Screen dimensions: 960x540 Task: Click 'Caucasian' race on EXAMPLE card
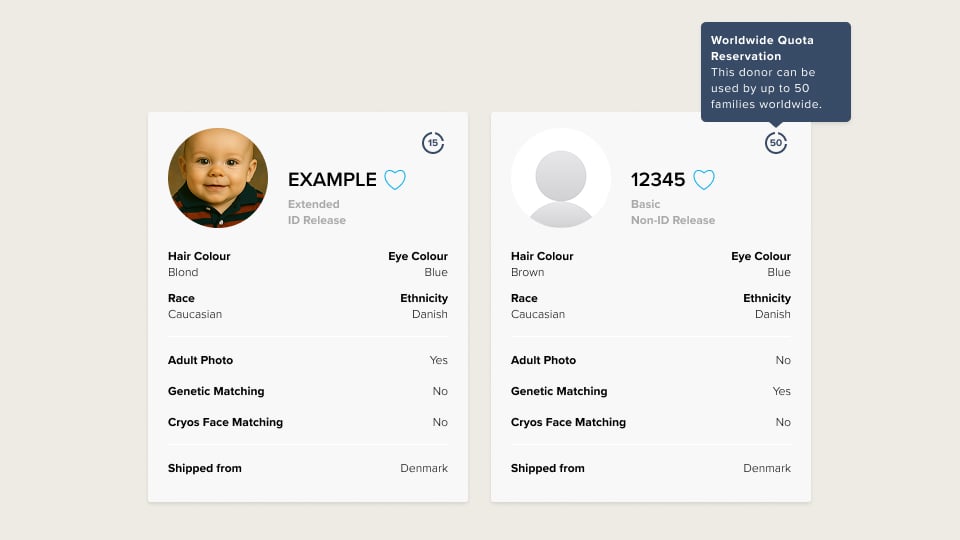click(195, 314)
